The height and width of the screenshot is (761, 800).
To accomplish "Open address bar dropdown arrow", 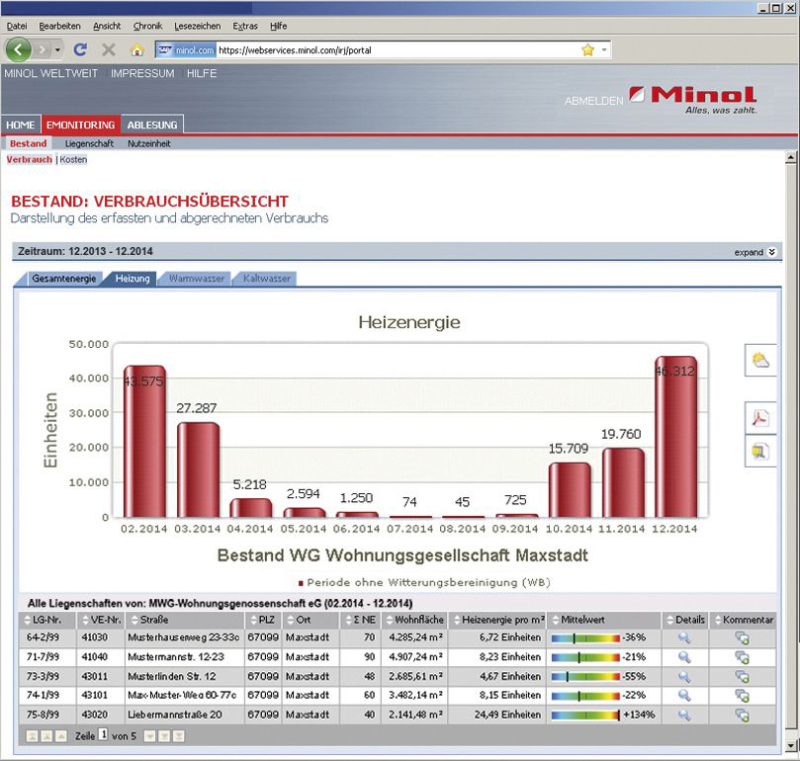I will tap(604, 50).
